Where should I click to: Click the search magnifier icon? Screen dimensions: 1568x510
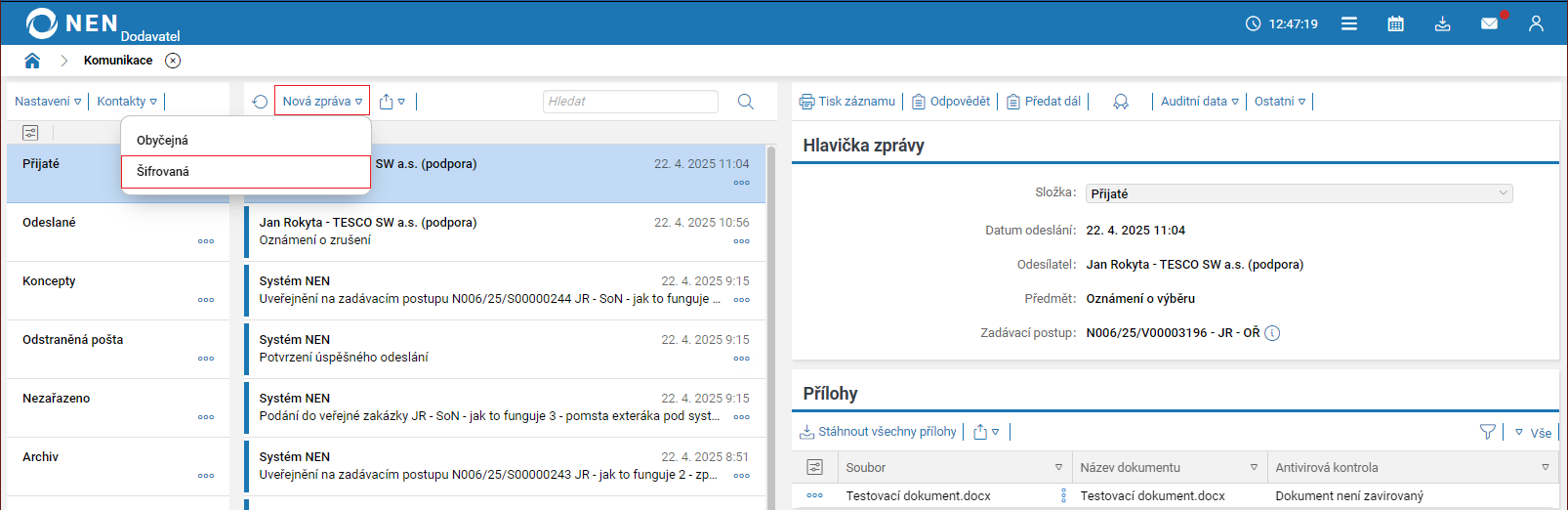(746, 102)
